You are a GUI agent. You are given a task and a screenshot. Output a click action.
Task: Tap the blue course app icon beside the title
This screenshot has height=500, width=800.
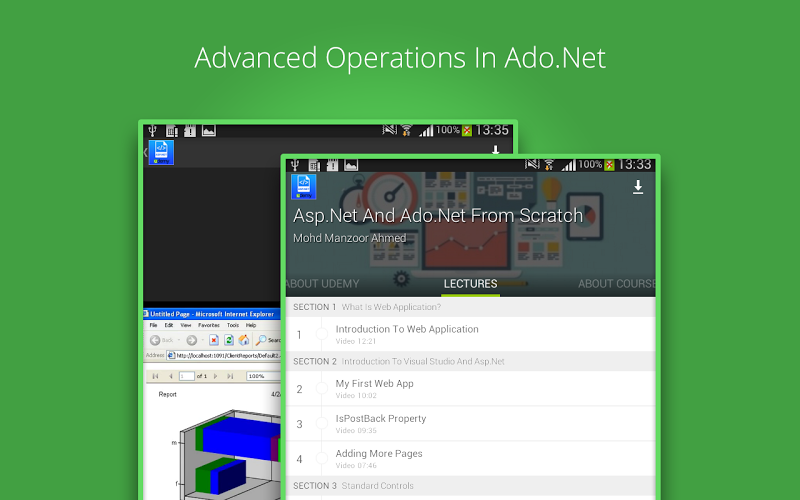point(304,187)
